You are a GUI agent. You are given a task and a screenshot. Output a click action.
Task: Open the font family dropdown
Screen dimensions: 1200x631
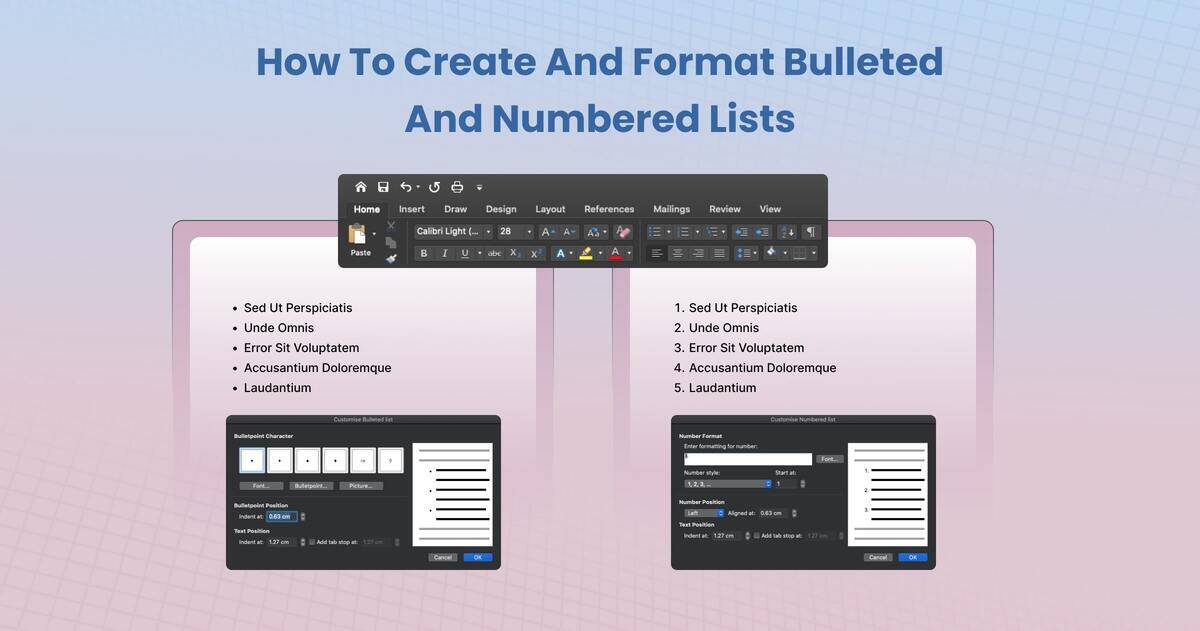point(450,230)
